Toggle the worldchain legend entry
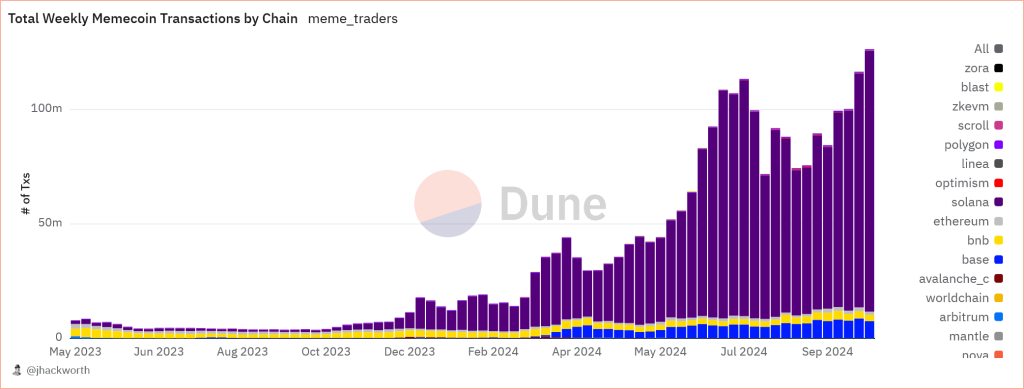This screenshot has width=1024, height=389. click(965, 298)
